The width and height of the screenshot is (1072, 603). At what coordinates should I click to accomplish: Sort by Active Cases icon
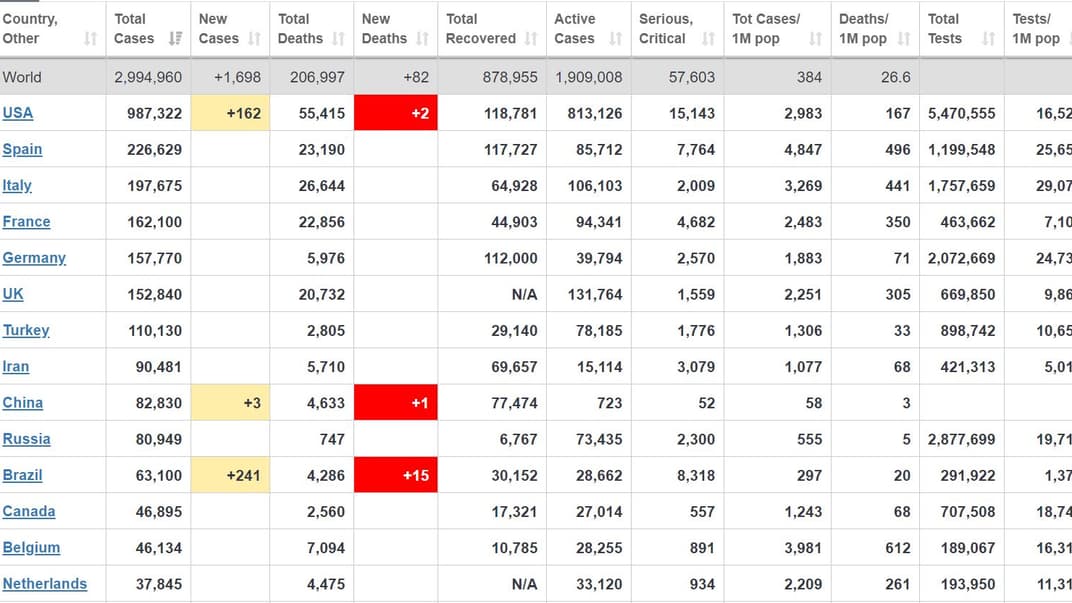click(615, 39)
